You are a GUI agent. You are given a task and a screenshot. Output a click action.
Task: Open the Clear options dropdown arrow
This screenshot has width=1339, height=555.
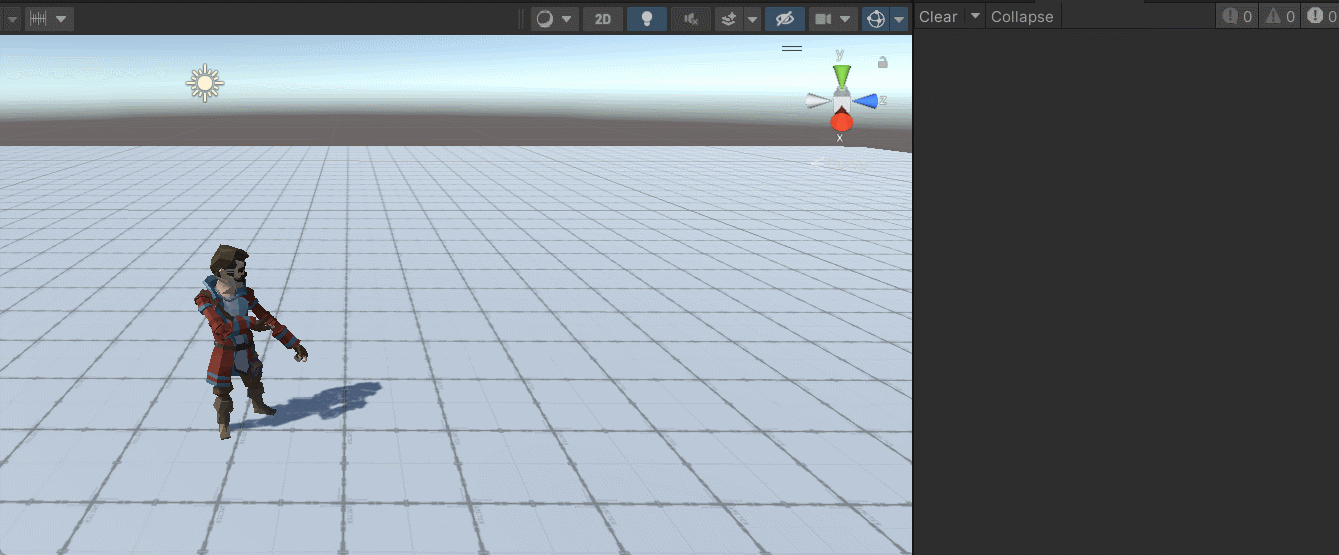pos(974,16)
